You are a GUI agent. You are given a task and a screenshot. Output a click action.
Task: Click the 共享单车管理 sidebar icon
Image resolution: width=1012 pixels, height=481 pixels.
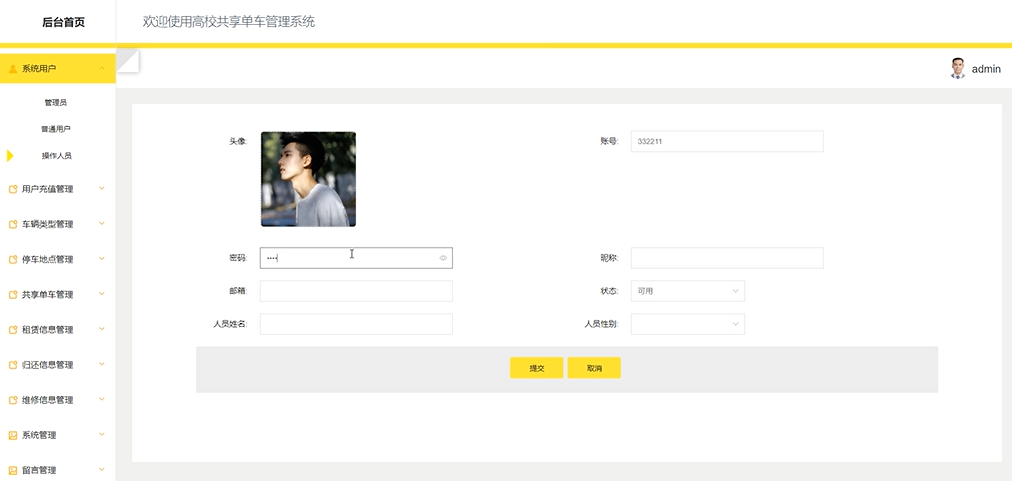[12, 295]
